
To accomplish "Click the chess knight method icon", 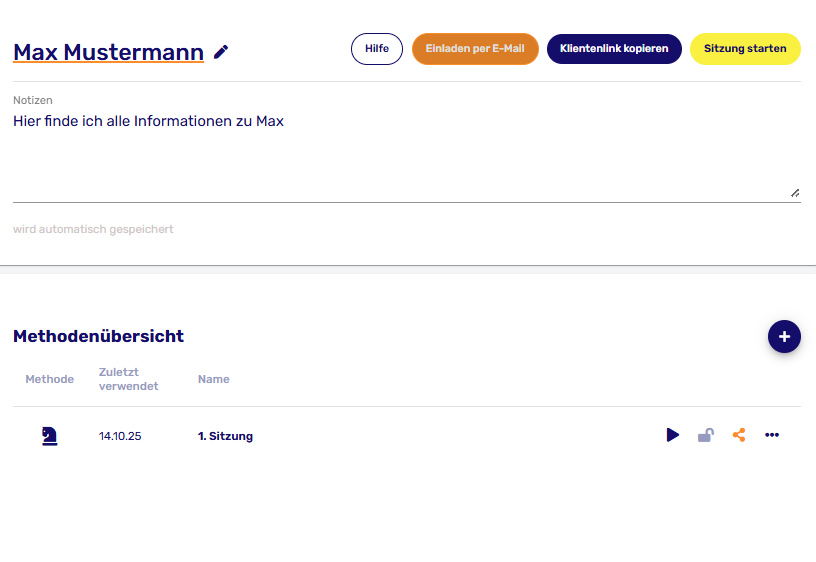I will (49, 435).
